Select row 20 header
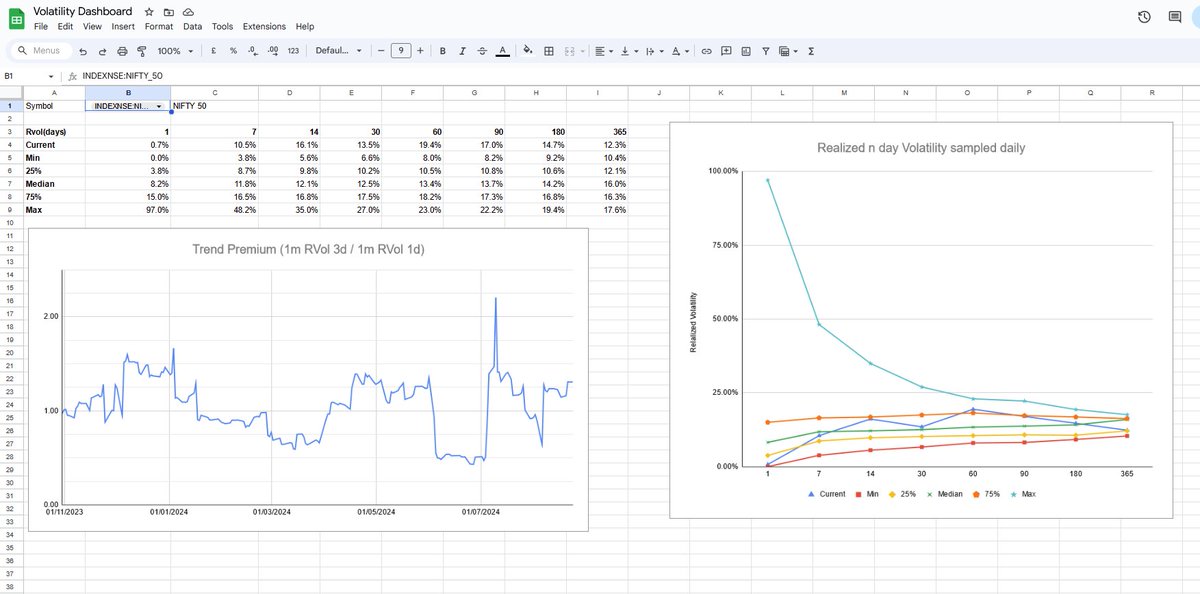The width and height of the screenshot is (1200, 594). [x=10, y=353]
